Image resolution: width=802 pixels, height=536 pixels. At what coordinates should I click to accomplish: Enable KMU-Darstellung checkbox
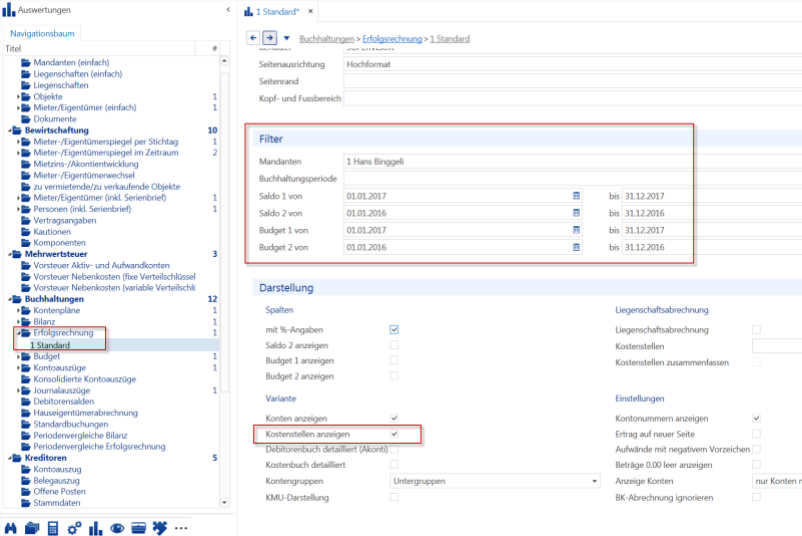click(x=394, y=497)
